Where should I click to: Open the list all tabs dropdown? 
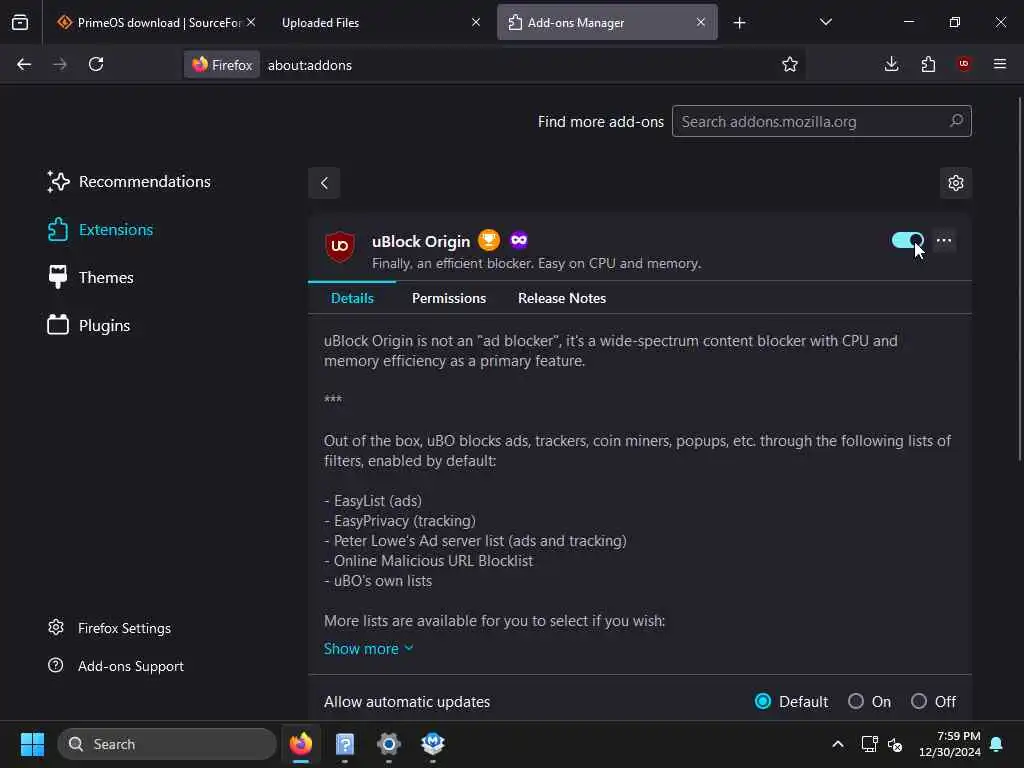tap(825, 22)
